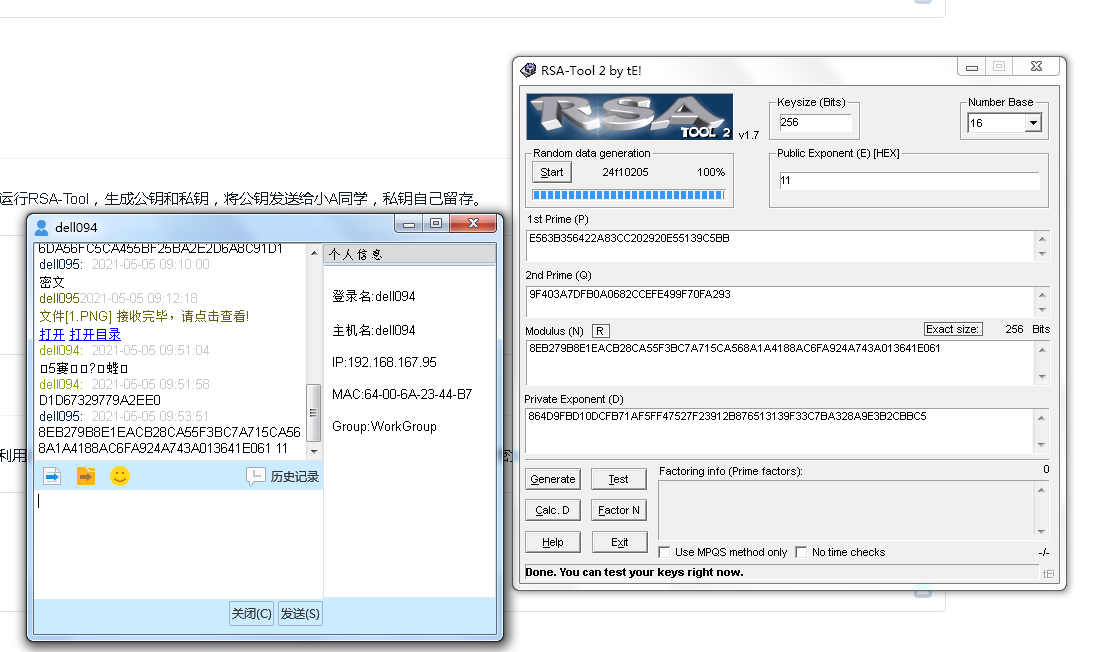This screenshot has width=1105, height=652.
Task: Click the Exact size button
Action: pyautogui.click(x=953, y=329)
